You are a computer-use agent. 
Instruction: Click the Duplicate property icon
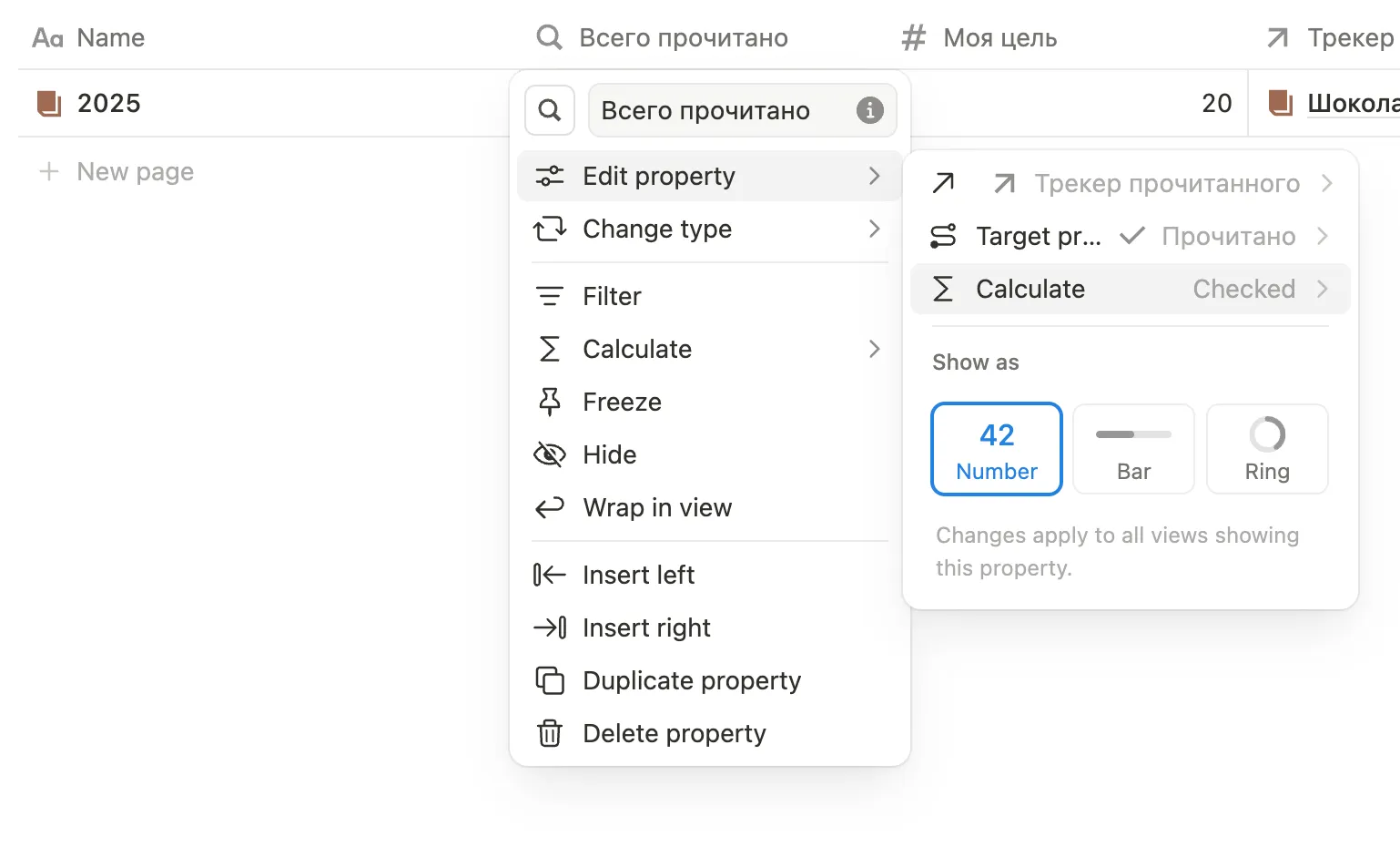(550, 680)
